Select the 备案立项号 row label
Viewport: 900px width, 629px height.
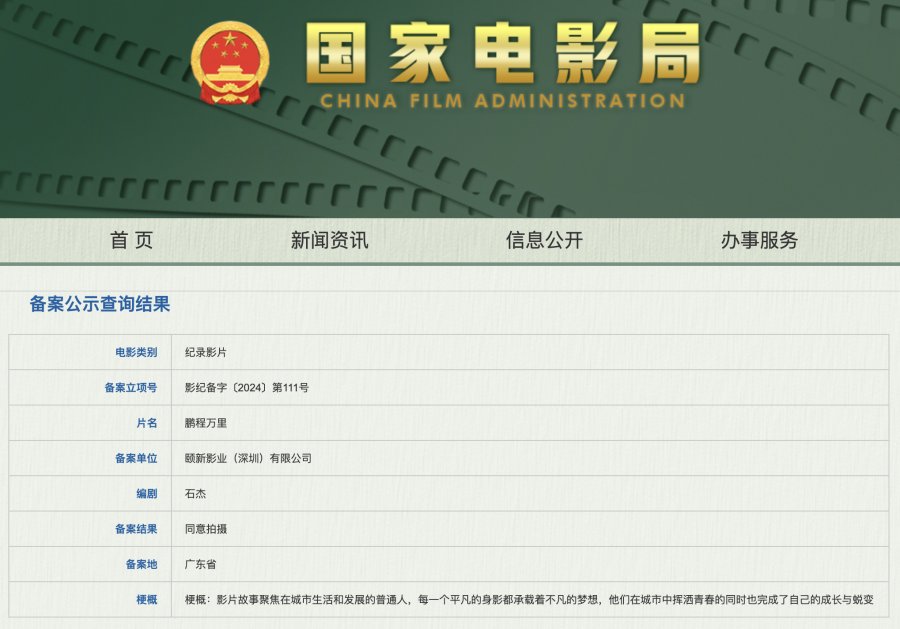coord(131,387)
